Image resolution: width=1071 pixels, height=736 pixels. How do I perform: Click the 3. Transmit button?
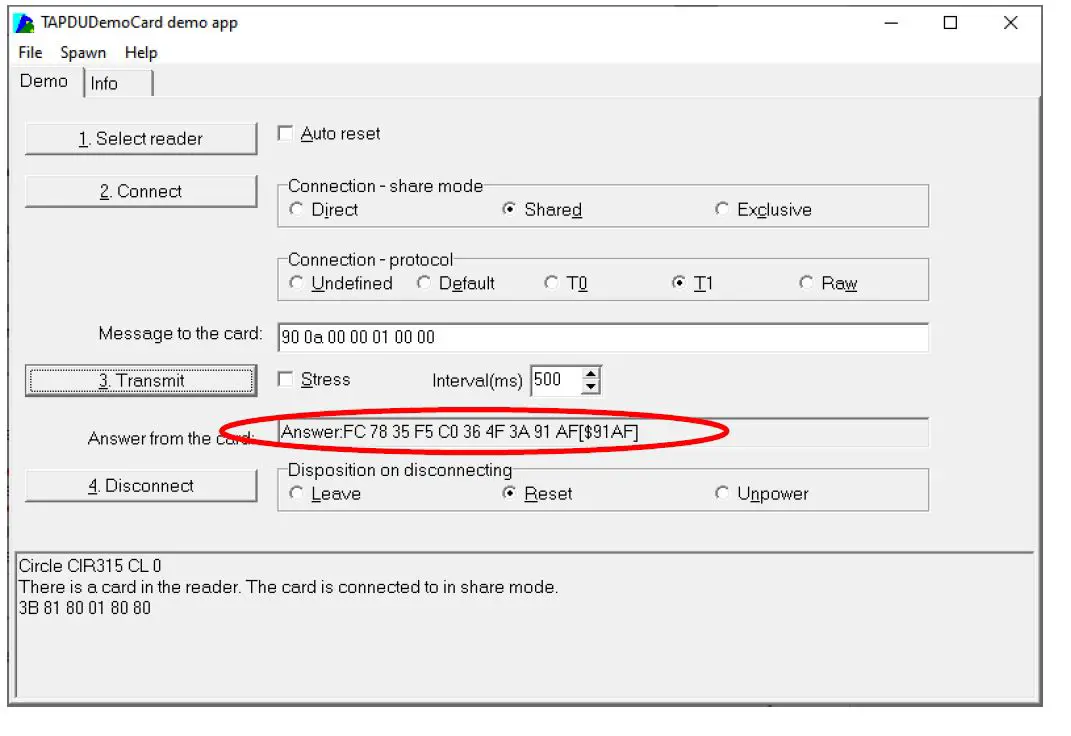(x=141, y=380)
